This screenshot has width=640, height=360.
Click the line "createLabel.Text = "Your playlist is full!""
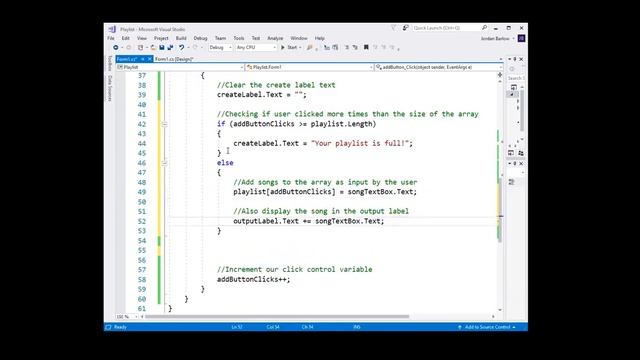pos(323,144)
